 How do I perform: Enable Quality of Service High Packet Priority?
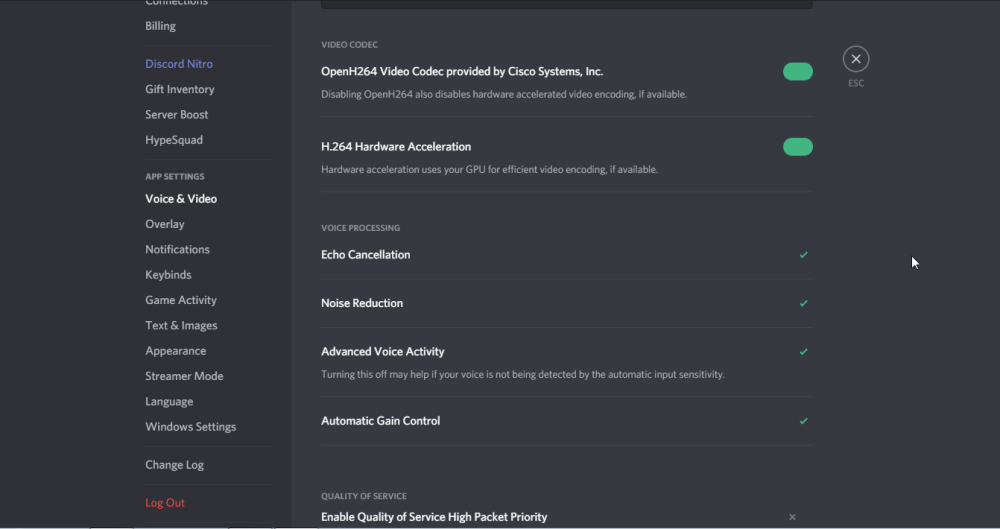[x=792, y=517]
